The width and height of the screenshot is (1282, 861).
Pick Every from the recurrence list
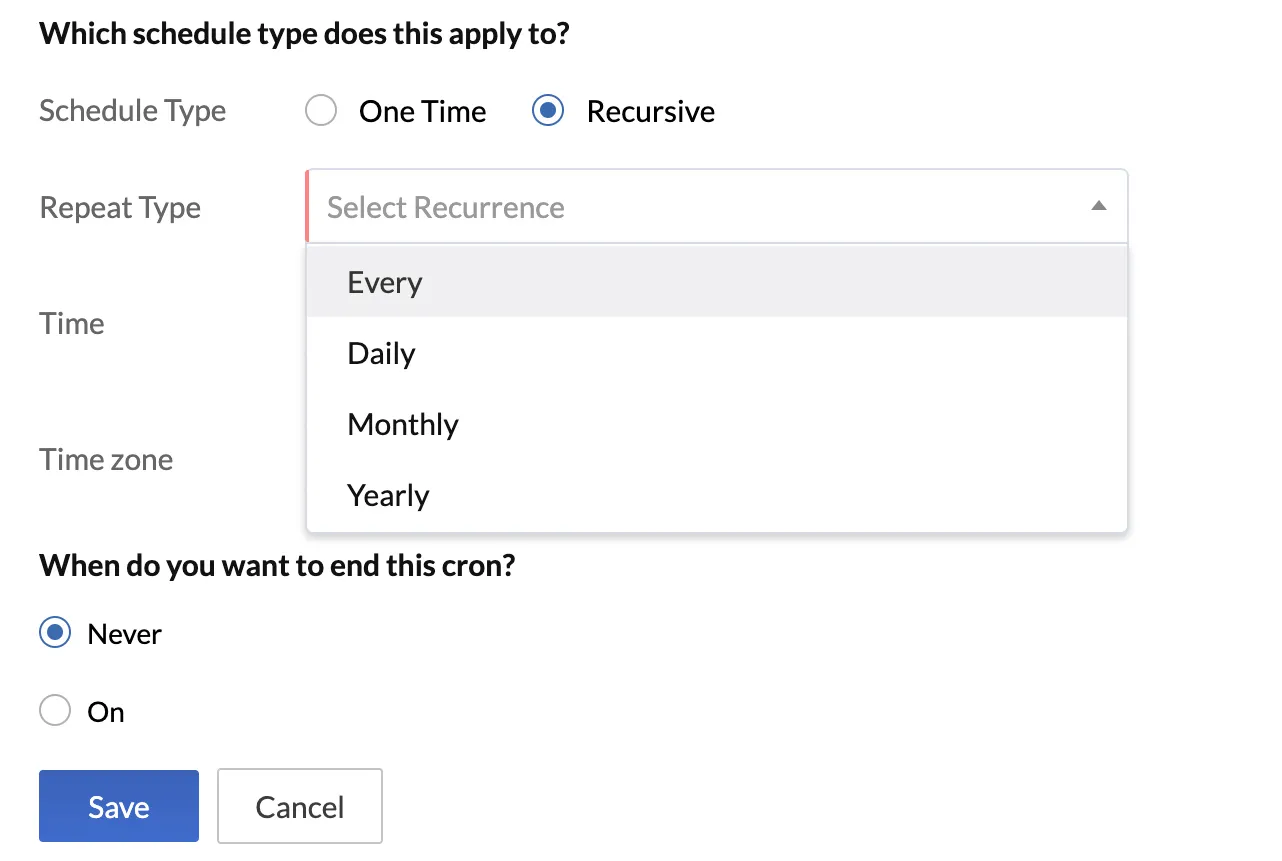tap(717, 282)
